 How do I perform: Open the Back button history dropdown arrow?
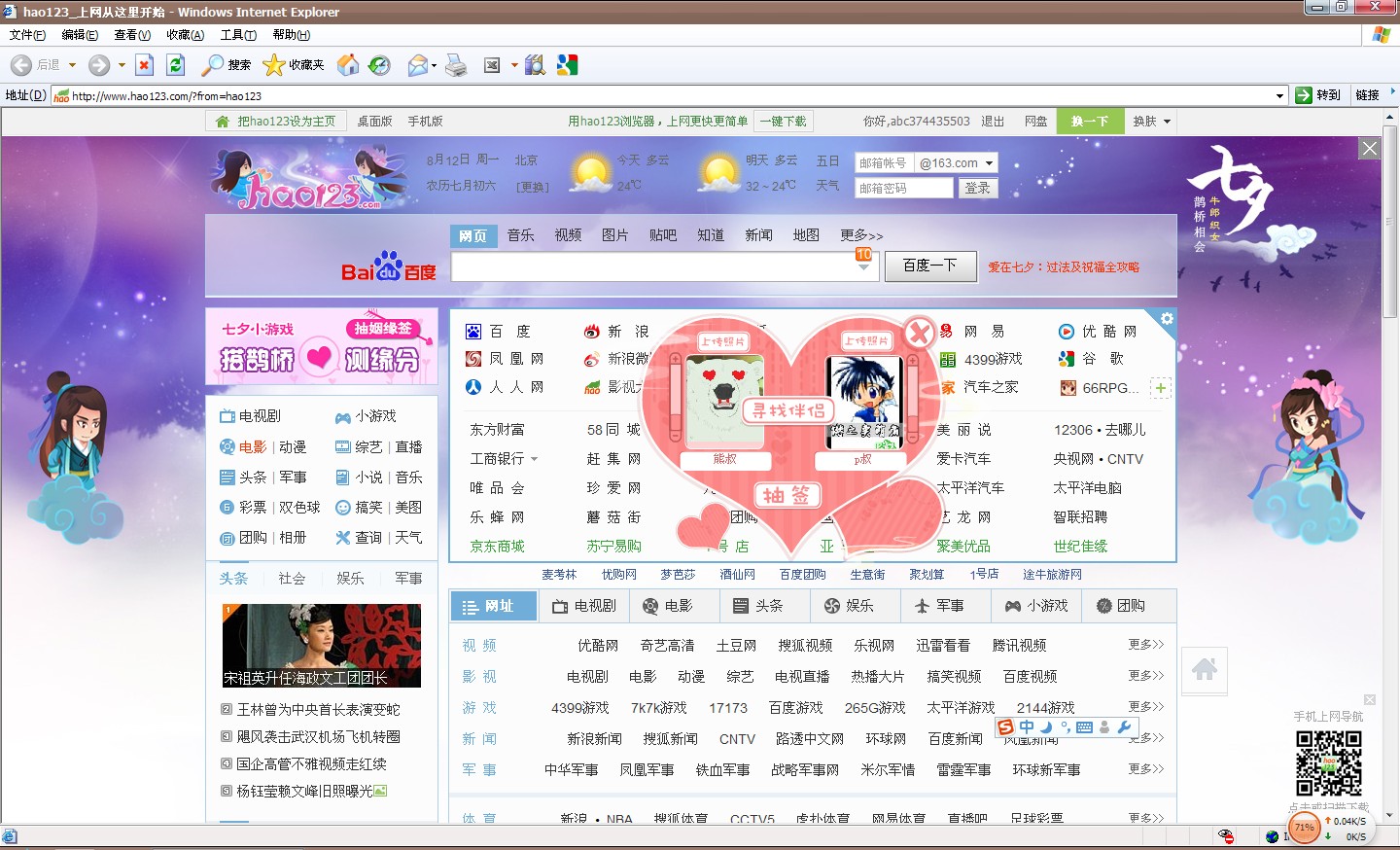pos(72,65)
